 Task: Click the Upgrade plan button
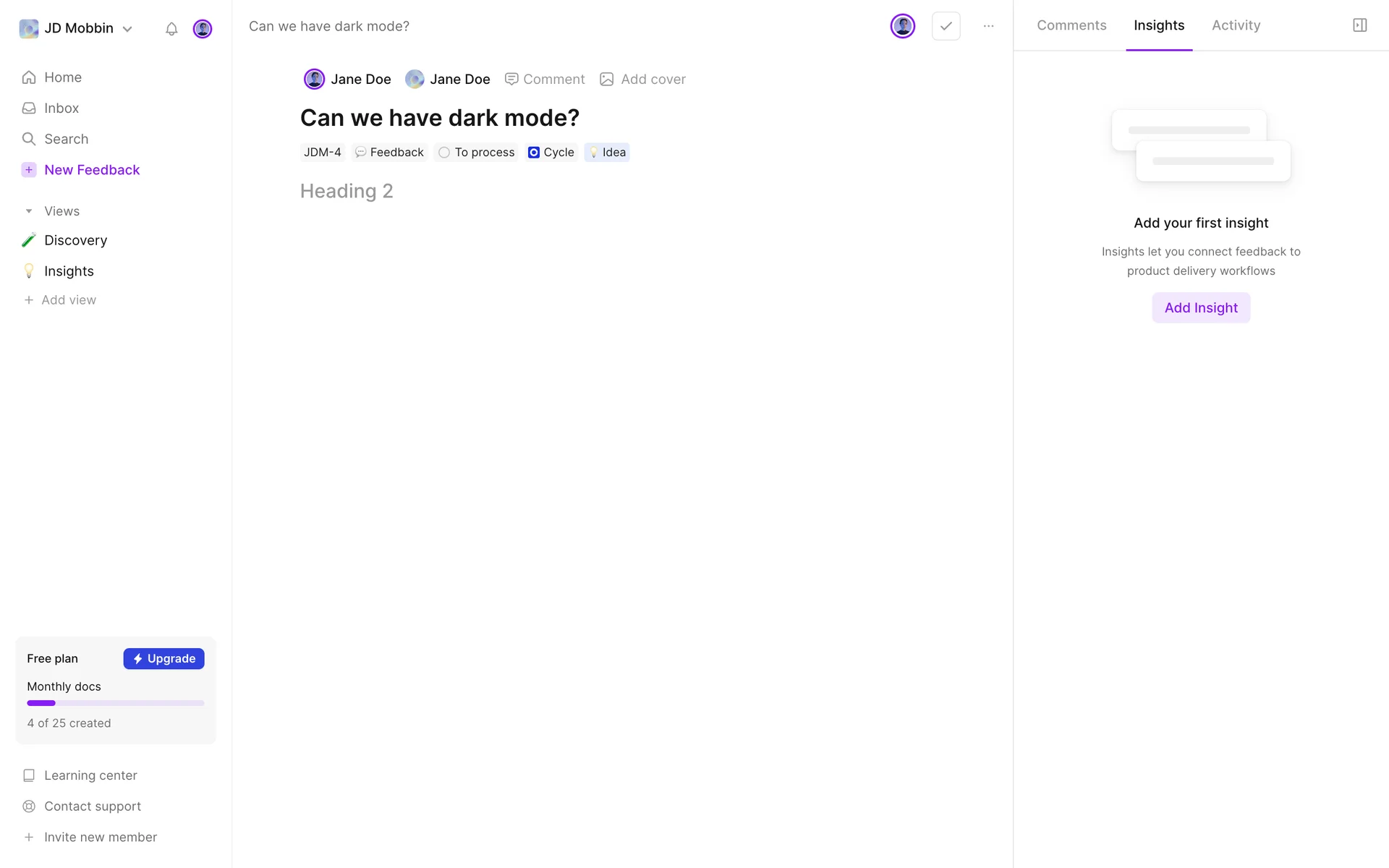[x=163, y=659]
